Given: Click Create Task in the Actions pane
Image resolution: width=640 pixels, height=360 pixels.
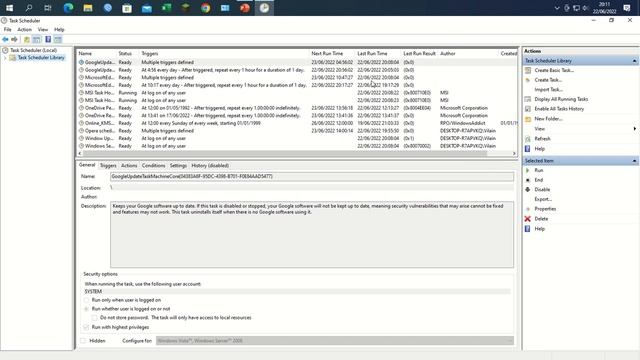Looking at the screenshot, I should pyautogui.click(x=548, y=80).
